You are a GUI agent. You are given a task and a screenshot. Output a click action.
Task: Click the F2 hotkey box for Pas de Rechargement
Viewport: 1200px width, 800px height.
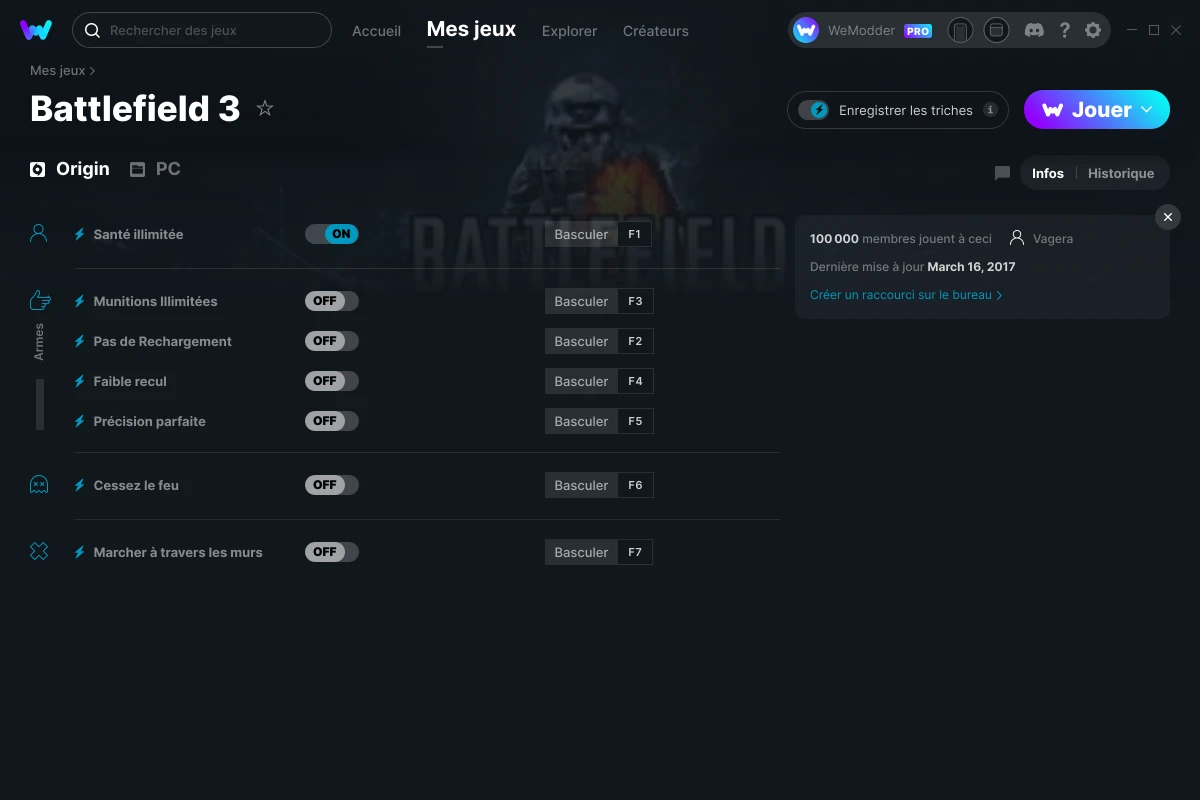(635, 341)
